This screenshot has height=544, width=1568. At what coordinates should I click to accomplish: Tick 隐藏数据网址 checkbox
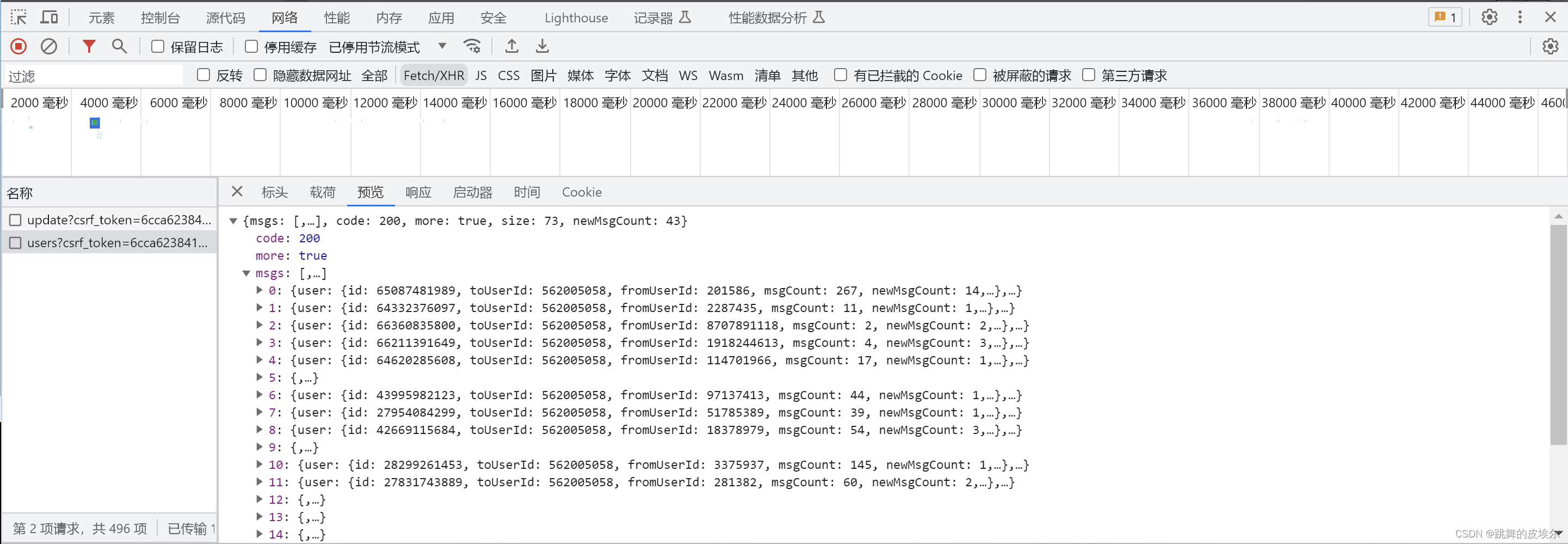pos(260,75)
